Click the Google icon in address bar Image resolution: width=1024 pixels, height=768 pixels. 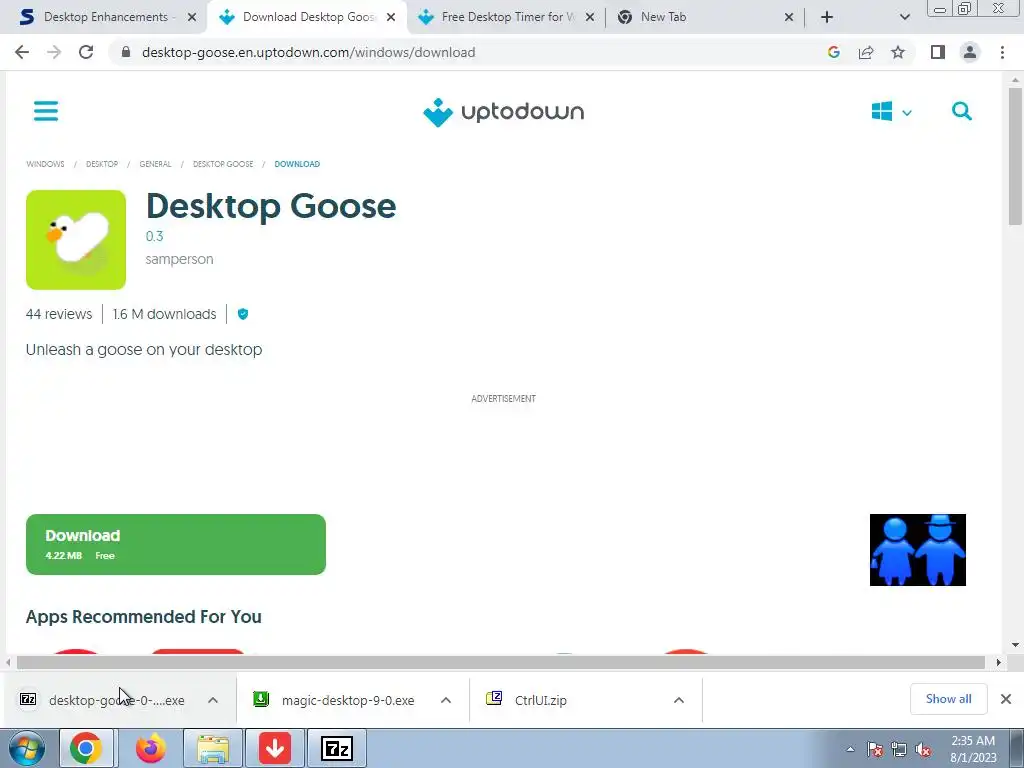click(x=833, y=52)
